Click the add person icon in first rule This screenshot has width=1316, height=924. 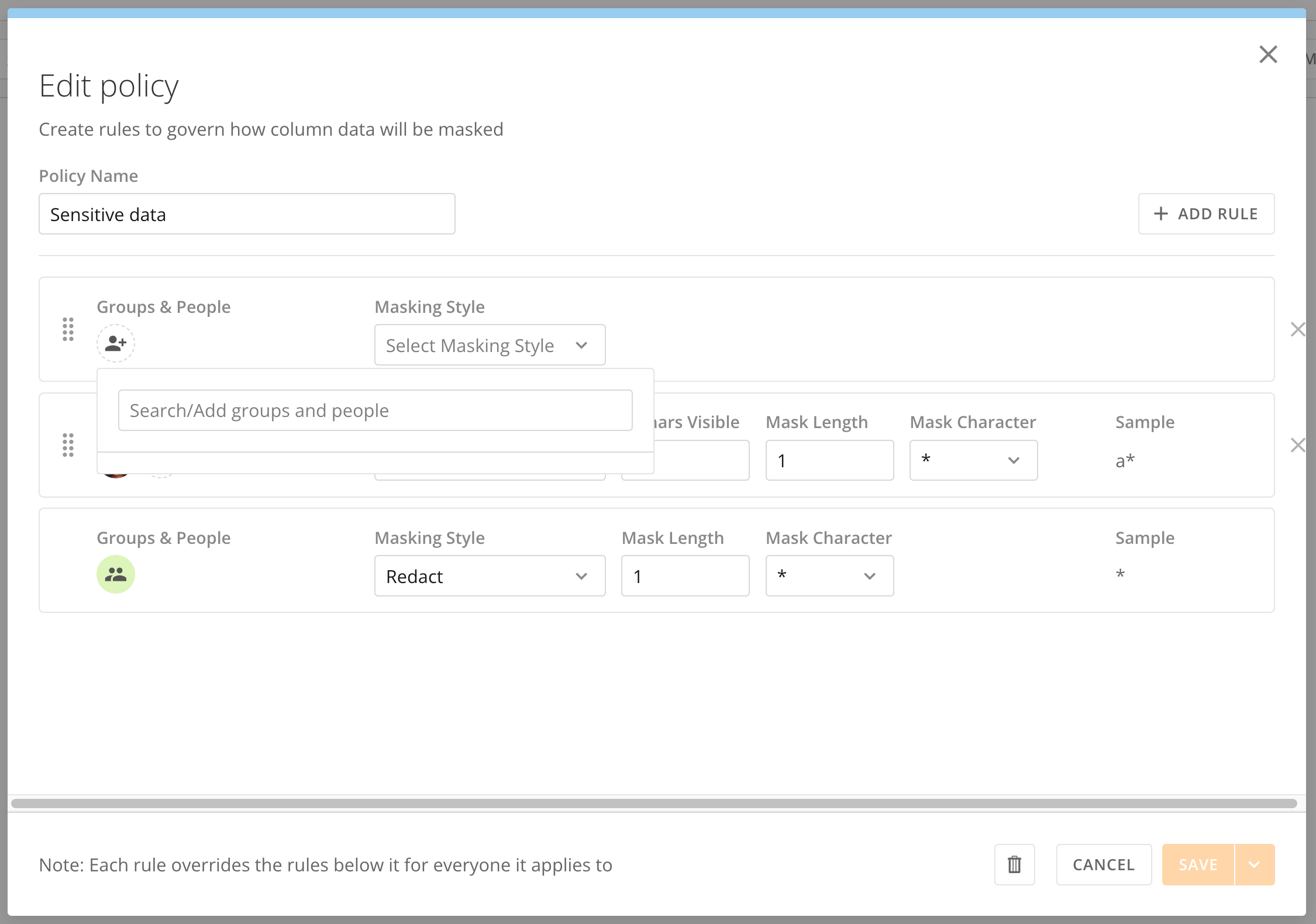click(116, 343)
